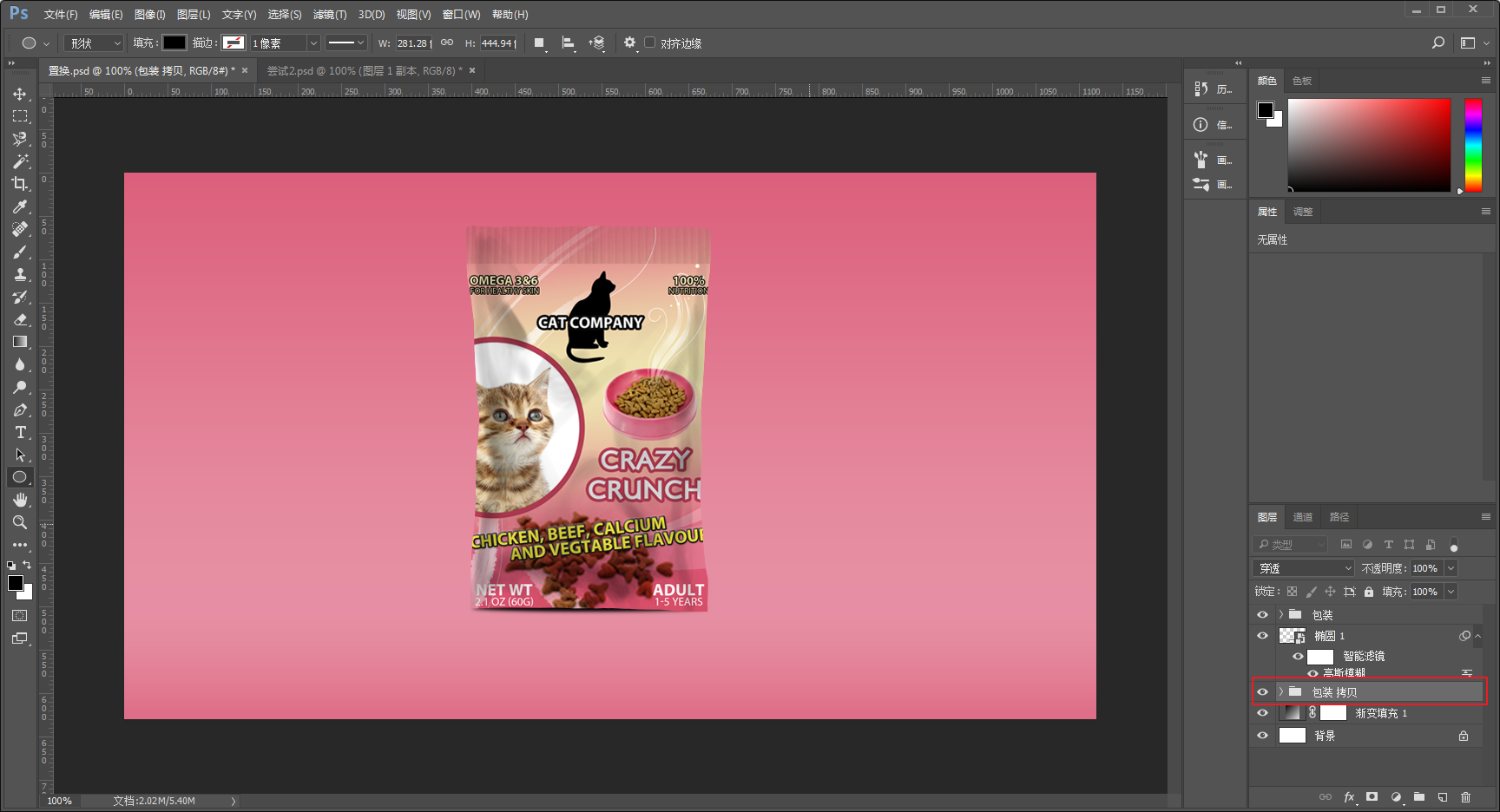The height and width of the screenshot is (812, 1500).
Task: Select the Magic Wand tool
Action: tap(20, 161)
